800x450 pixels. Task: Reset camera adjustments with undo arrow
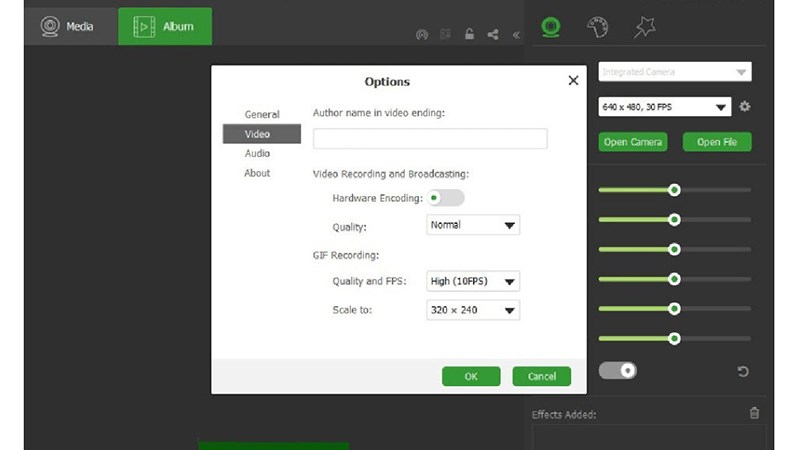click(743, 372)
